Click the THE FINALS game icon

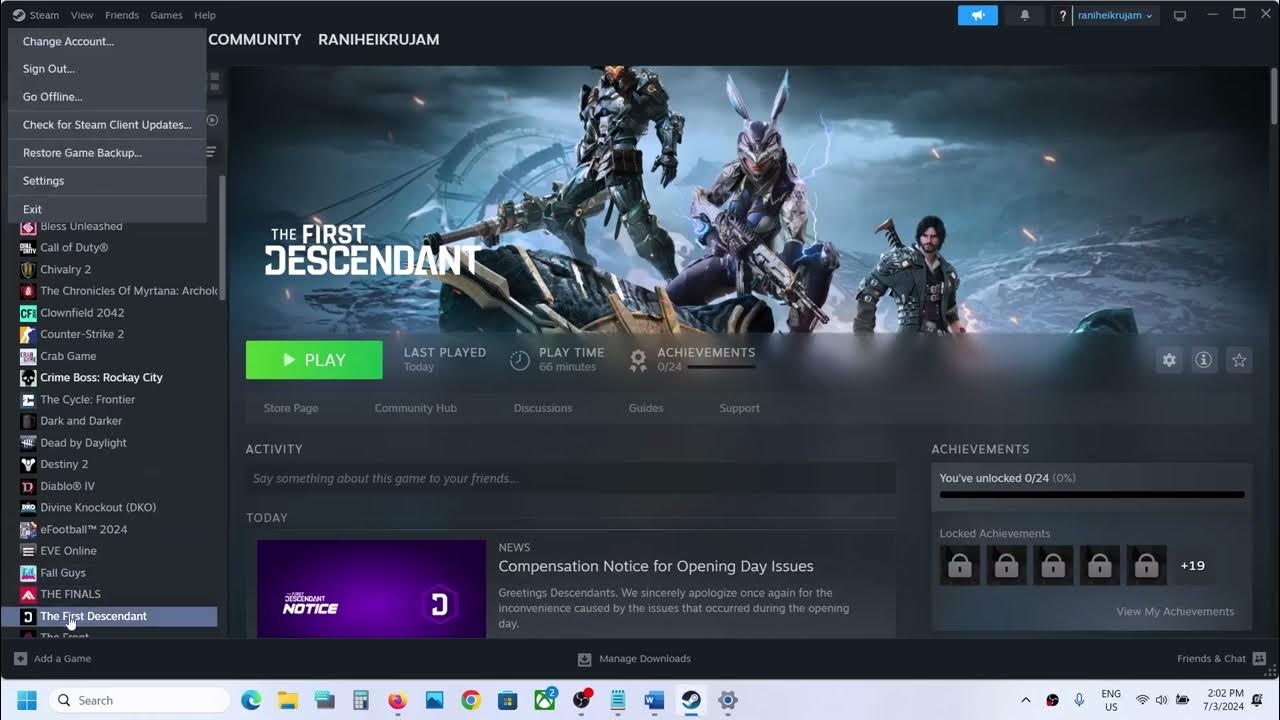(28, 594)
